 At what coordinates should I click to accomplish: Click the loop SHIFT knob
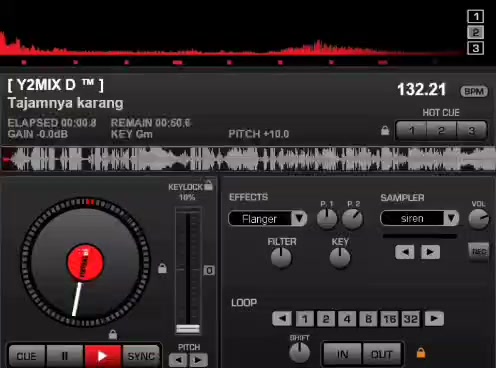click(x=299, y=352)
